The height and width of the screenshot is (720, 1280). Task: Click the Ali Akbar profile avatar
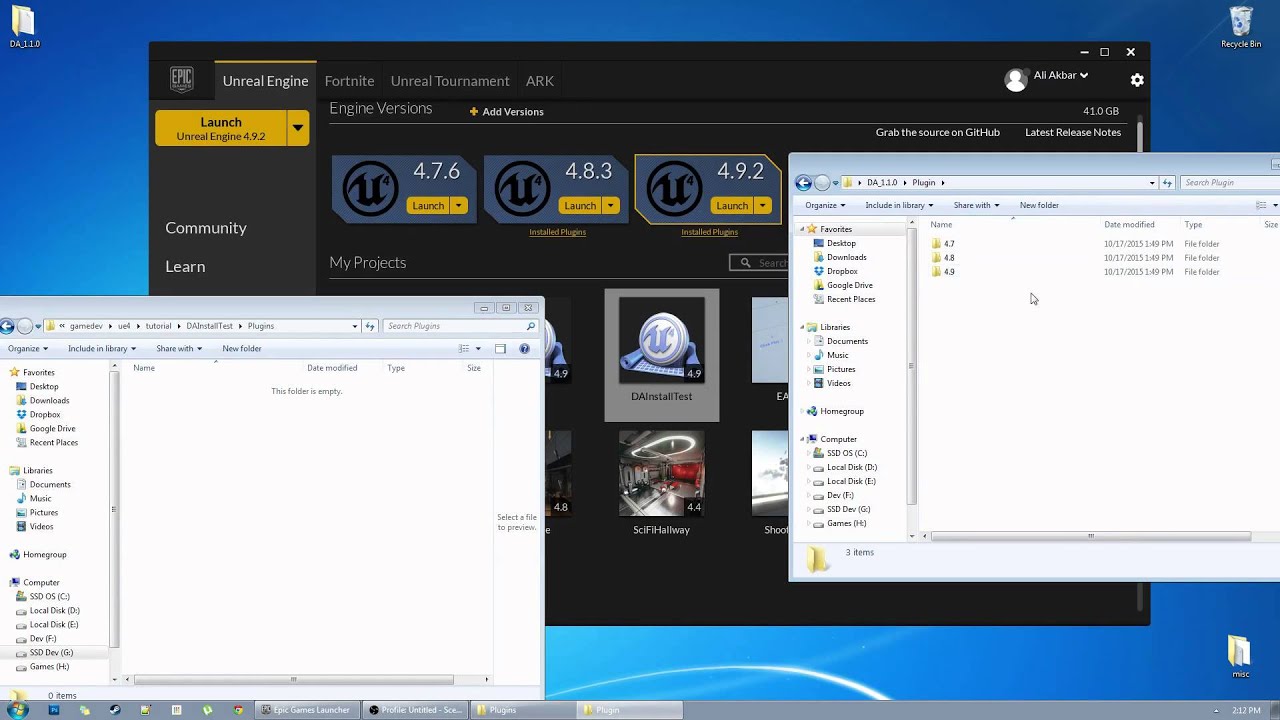[1016, 80]
